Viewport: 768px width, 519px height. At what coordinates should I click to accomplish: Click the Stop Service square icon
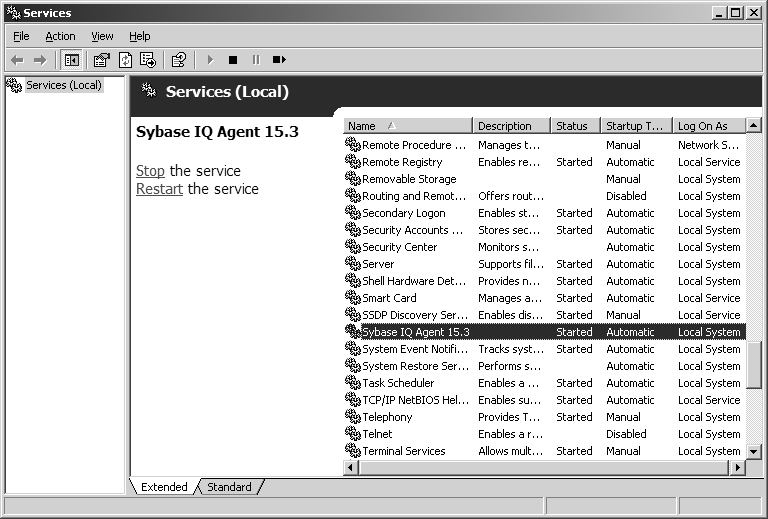pos(233,60)
